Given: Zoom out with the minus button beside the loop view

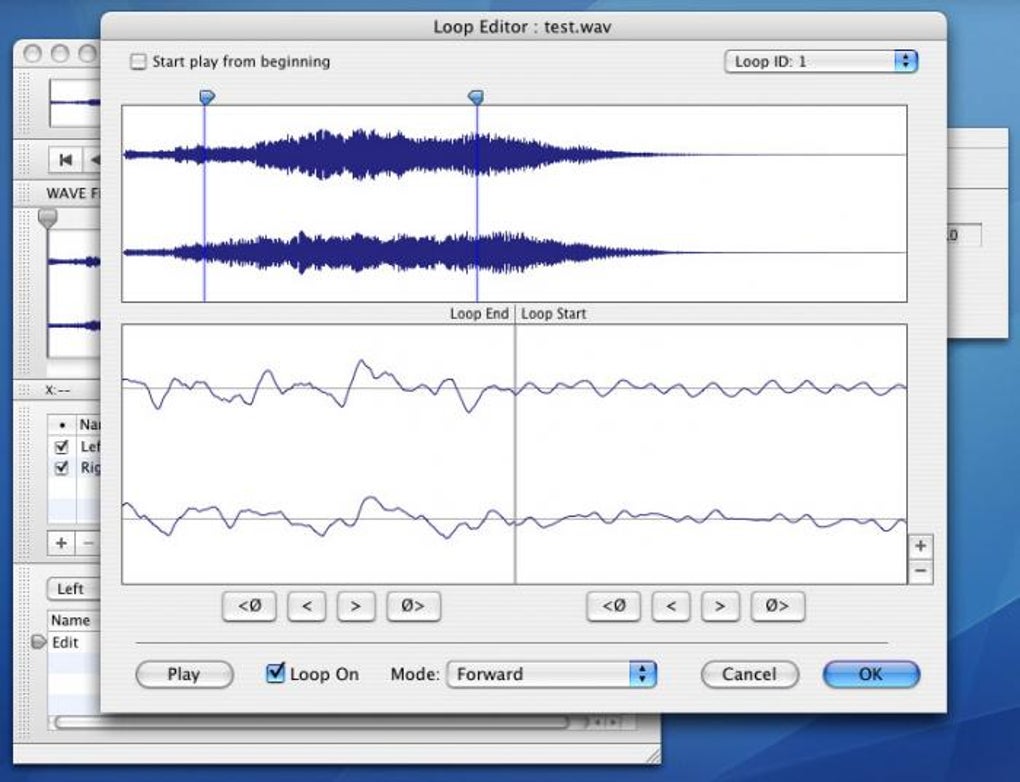Looking at the screenshot, I should (920, 571).
